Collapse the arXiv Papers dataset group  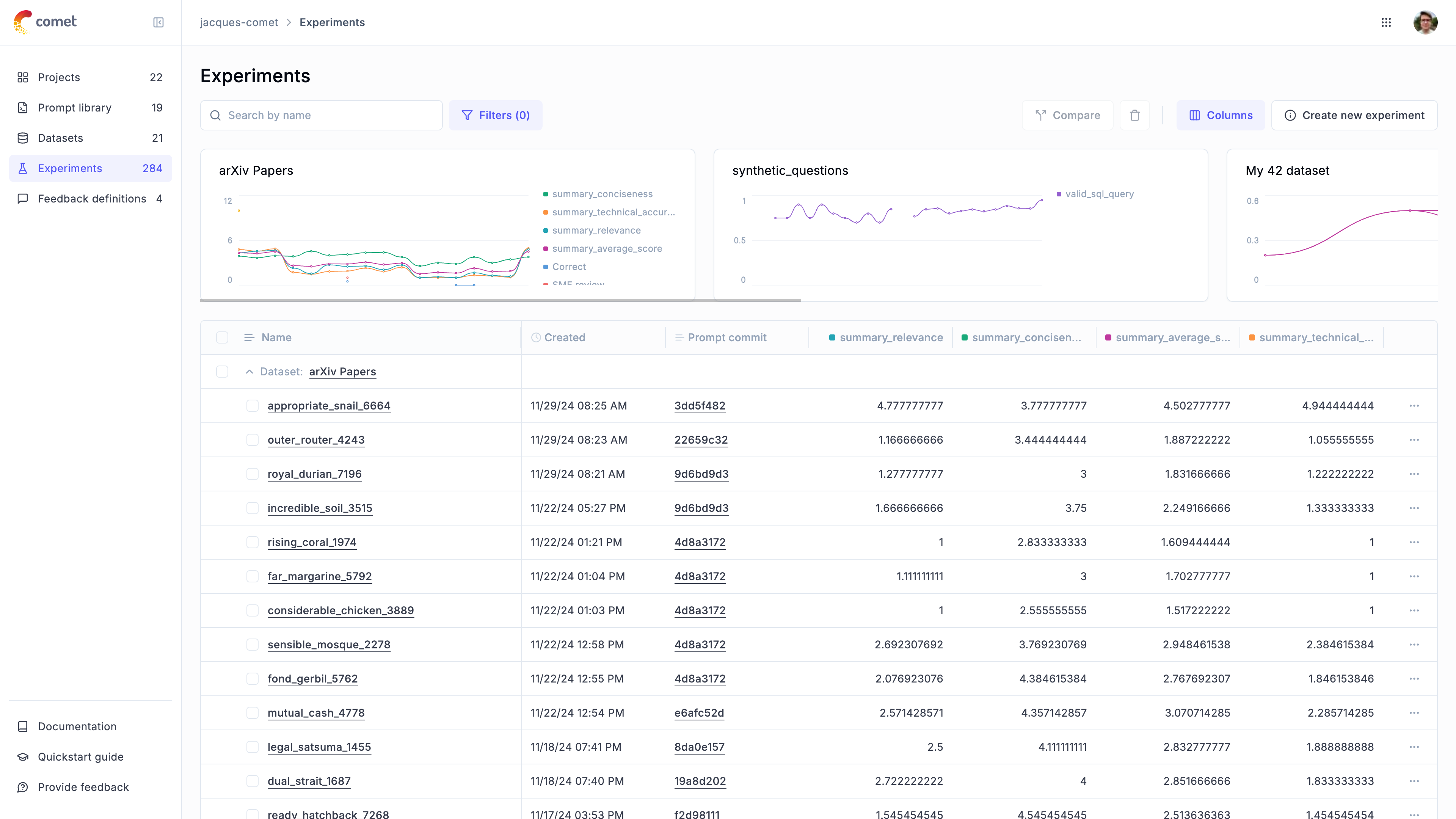click(x=249, y=372)
